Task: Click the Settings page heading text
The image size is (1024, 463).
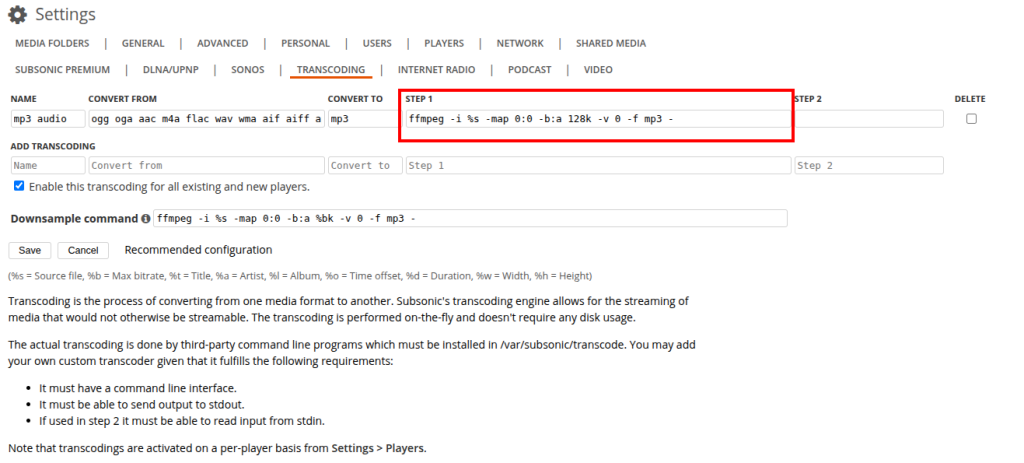Action: (65, 14)
